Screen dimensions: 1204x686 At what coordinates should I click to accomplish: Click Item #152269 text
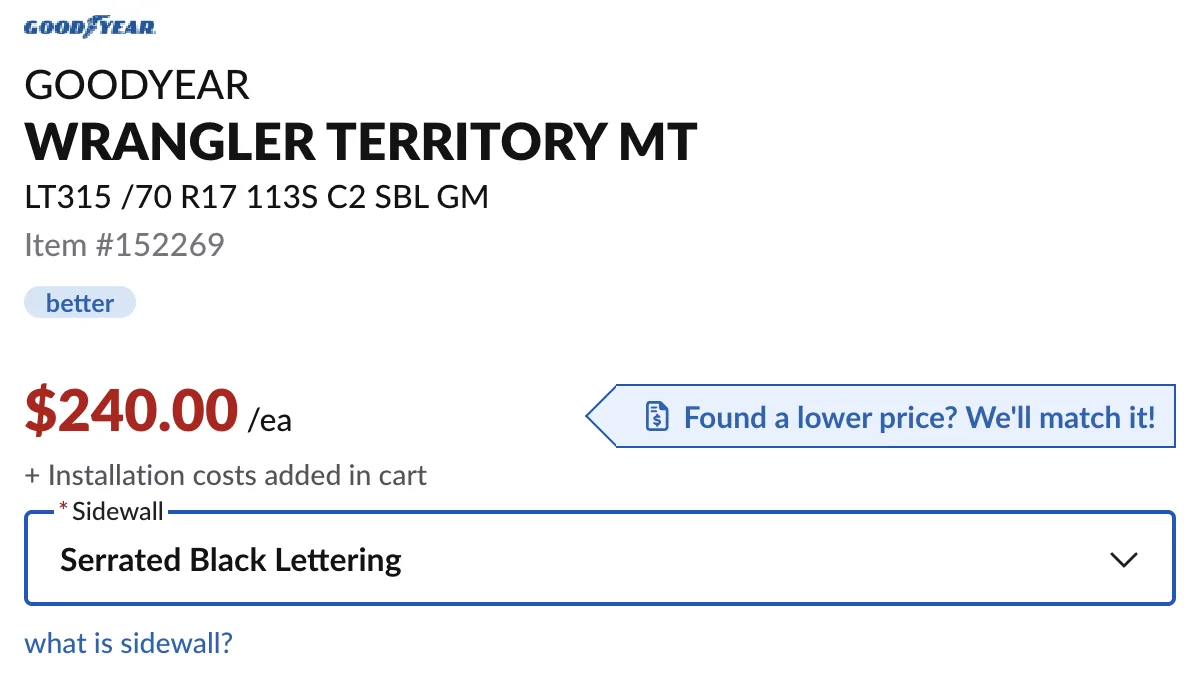point(124,244)
